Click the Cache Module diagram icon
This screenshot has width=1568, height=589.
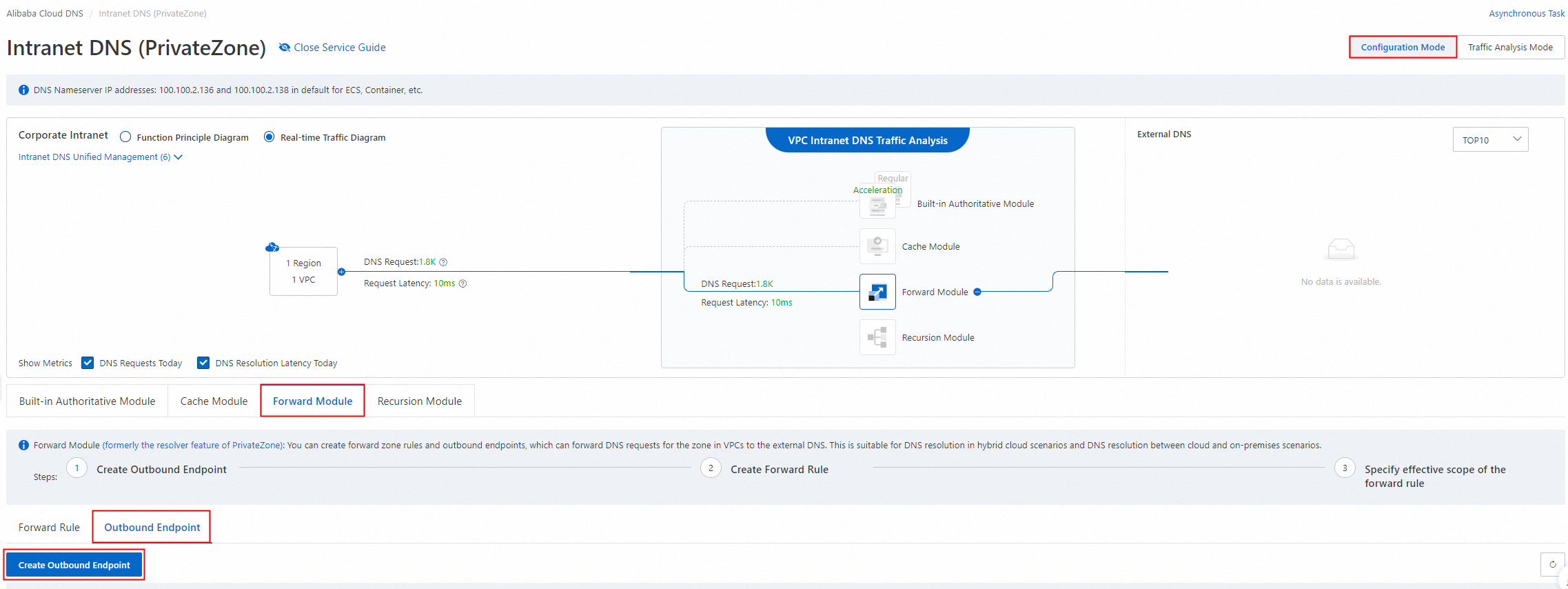tap(877, 246)
